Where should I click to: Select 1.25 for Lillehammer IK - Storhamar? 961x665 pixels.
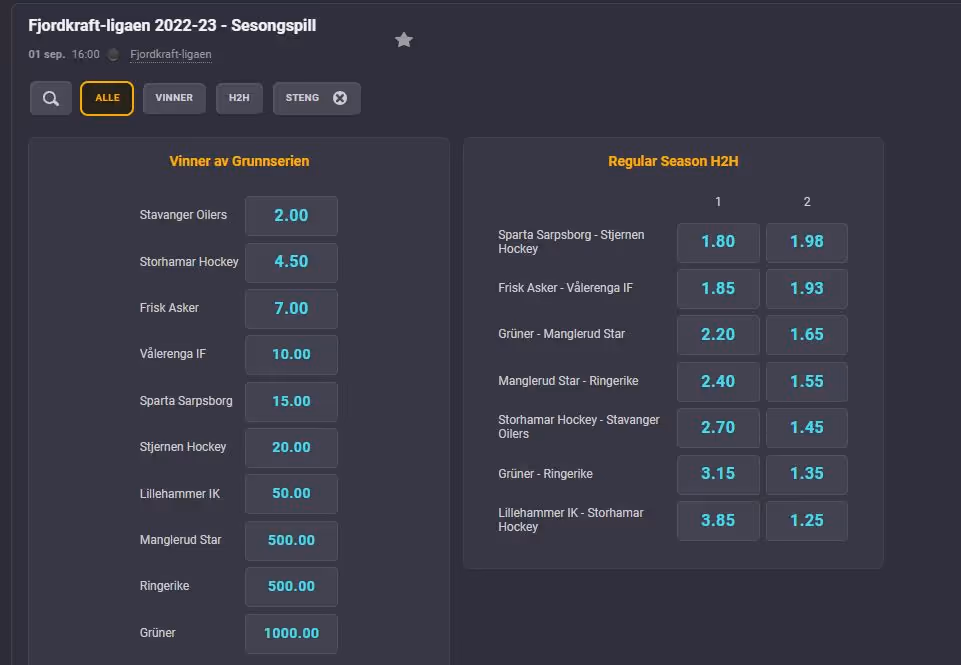coord(807,520)
